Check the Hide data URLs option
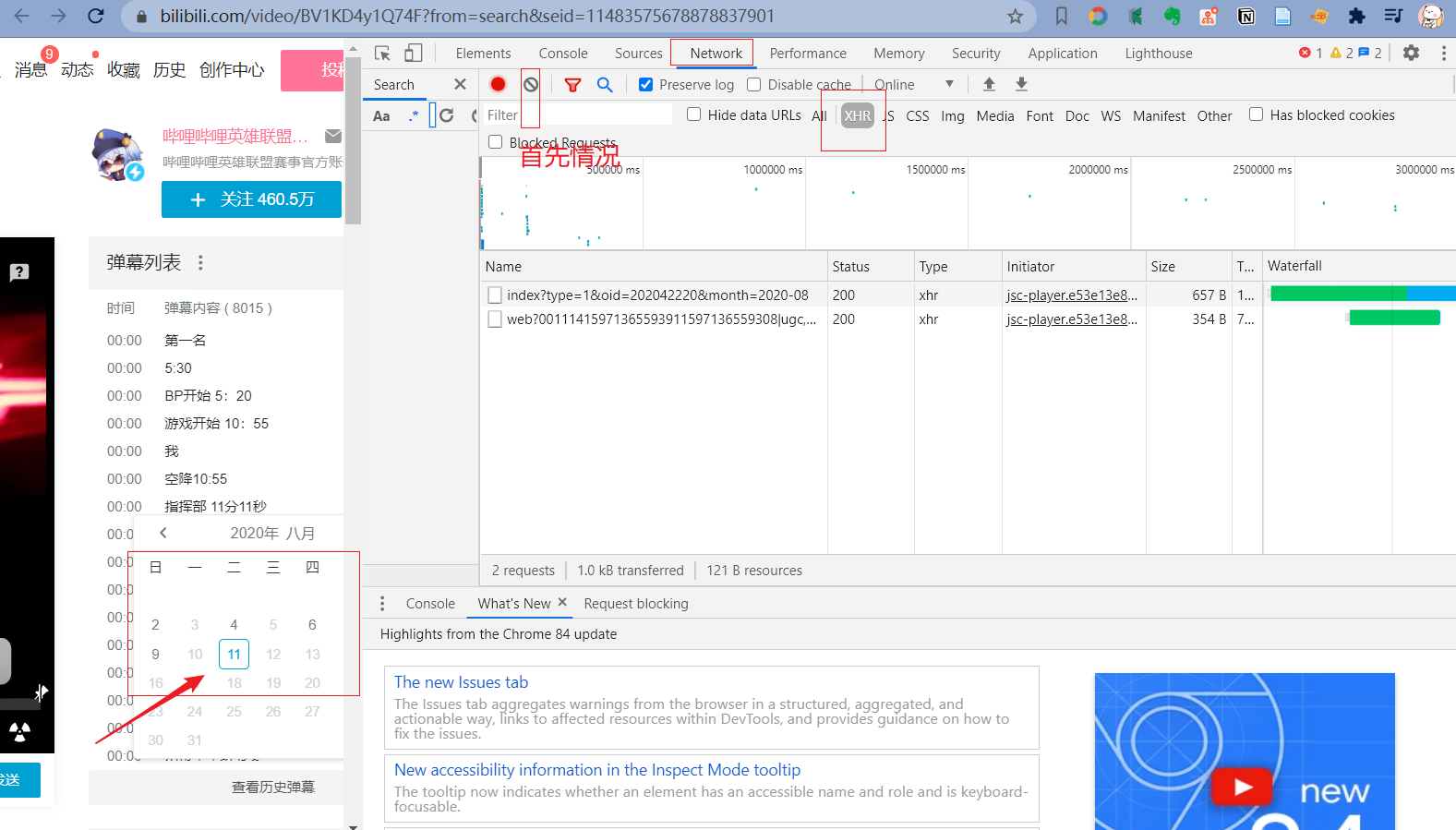Viewport: 1456px width, 830px height. [694, 114]
